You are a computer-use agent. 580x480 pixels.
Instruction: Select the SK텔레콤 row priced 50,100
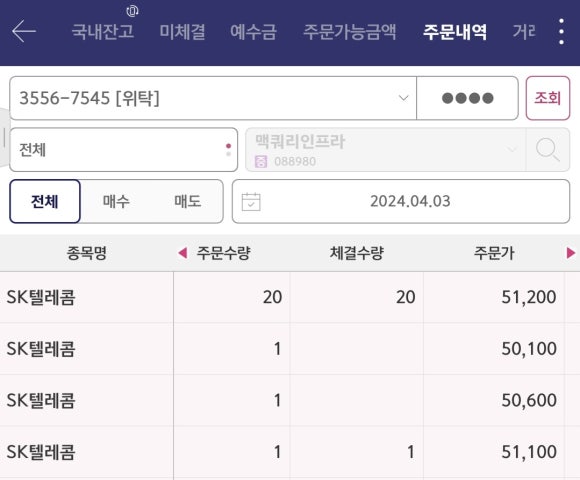290,349
